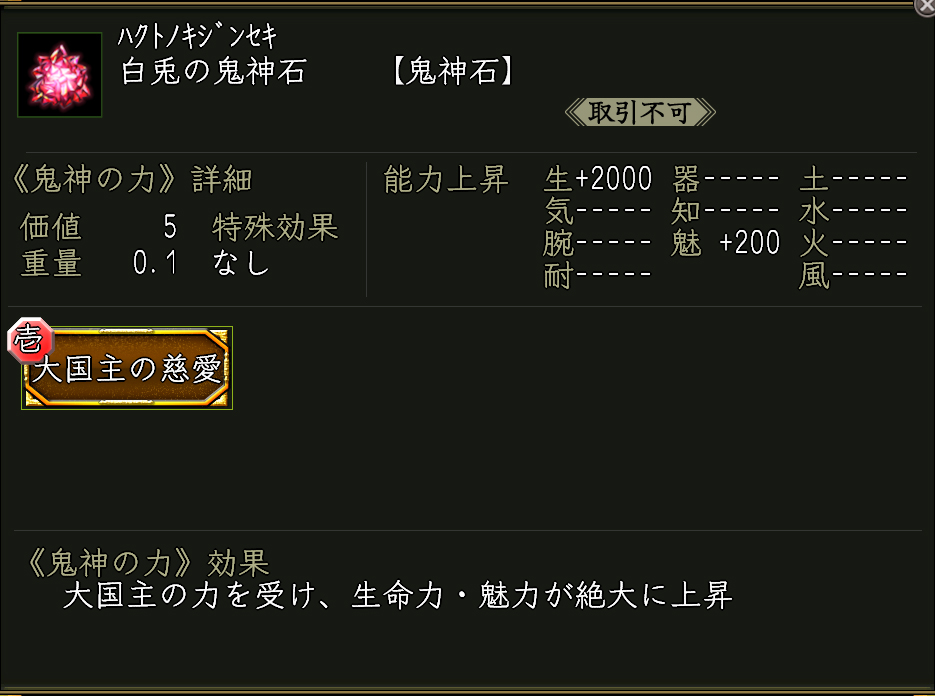Click the 《鬼神の力》詳細 section header
This screenshot has height=696, width=935.
(x=130, y=180)
